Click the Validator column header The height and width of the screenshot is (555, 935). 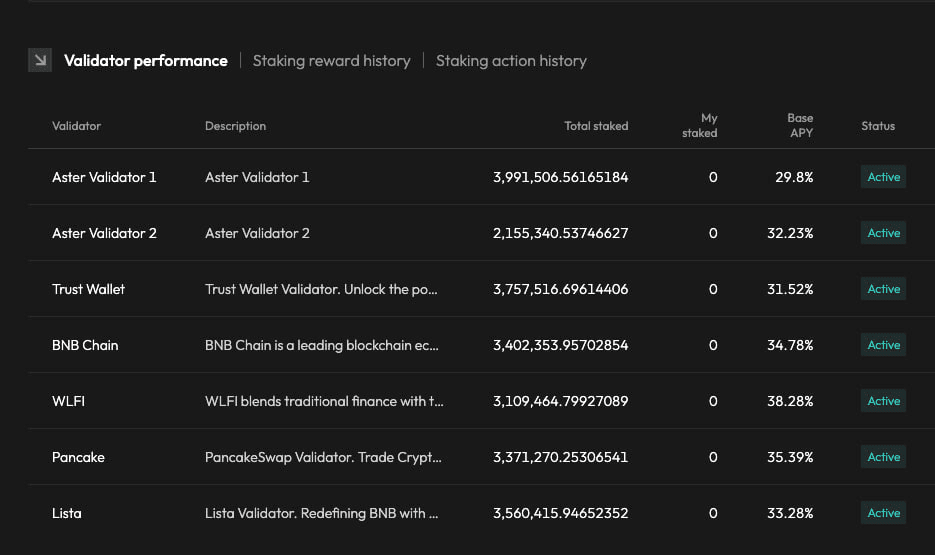[x=77, y=126]
